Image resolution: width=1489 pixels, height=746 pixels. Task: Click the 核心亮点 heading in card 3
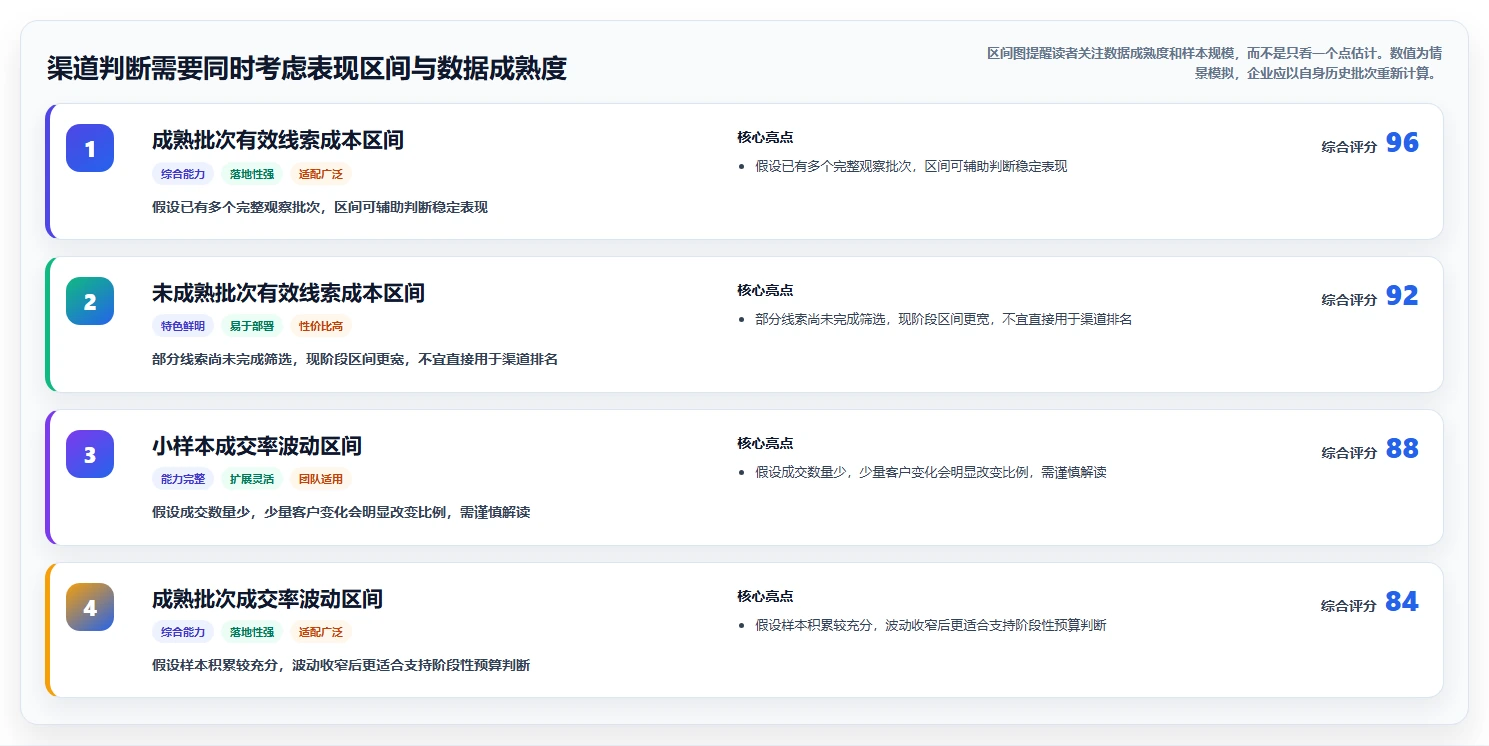tap(765, 443)
